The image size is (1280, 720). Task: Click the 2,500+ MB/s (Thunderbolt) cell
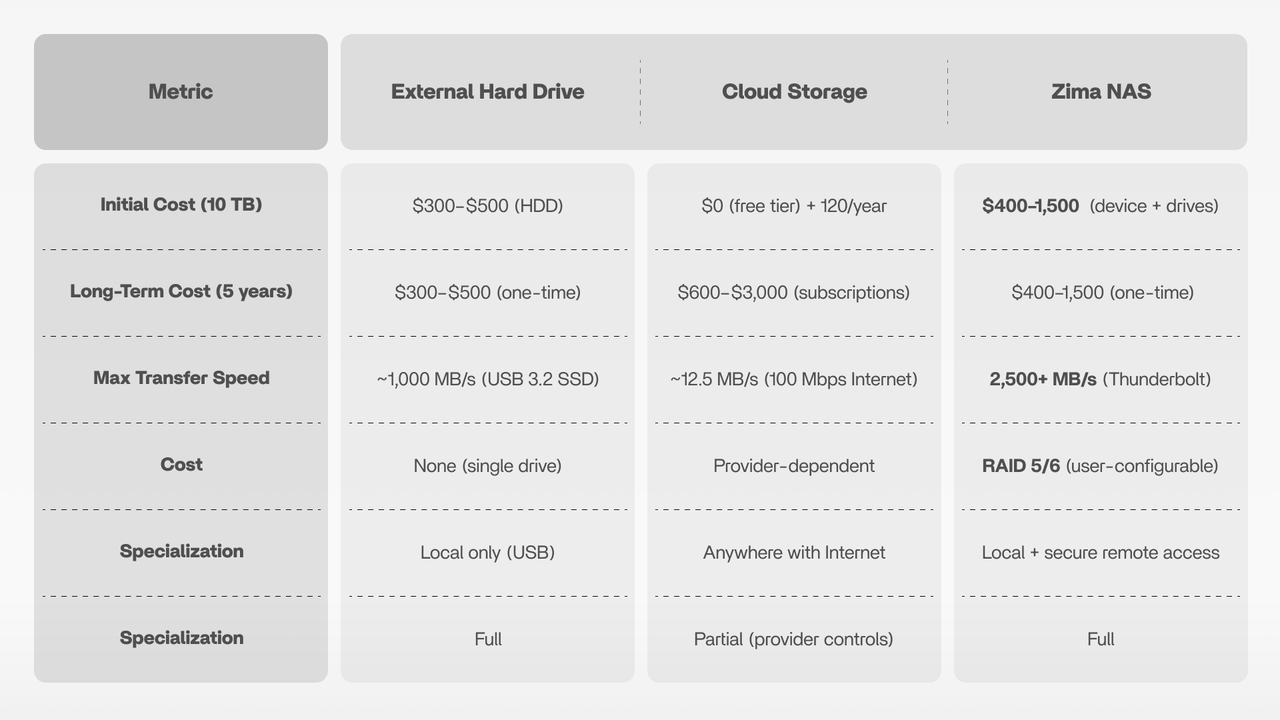pyautogui.click(x=1100, y=380)
